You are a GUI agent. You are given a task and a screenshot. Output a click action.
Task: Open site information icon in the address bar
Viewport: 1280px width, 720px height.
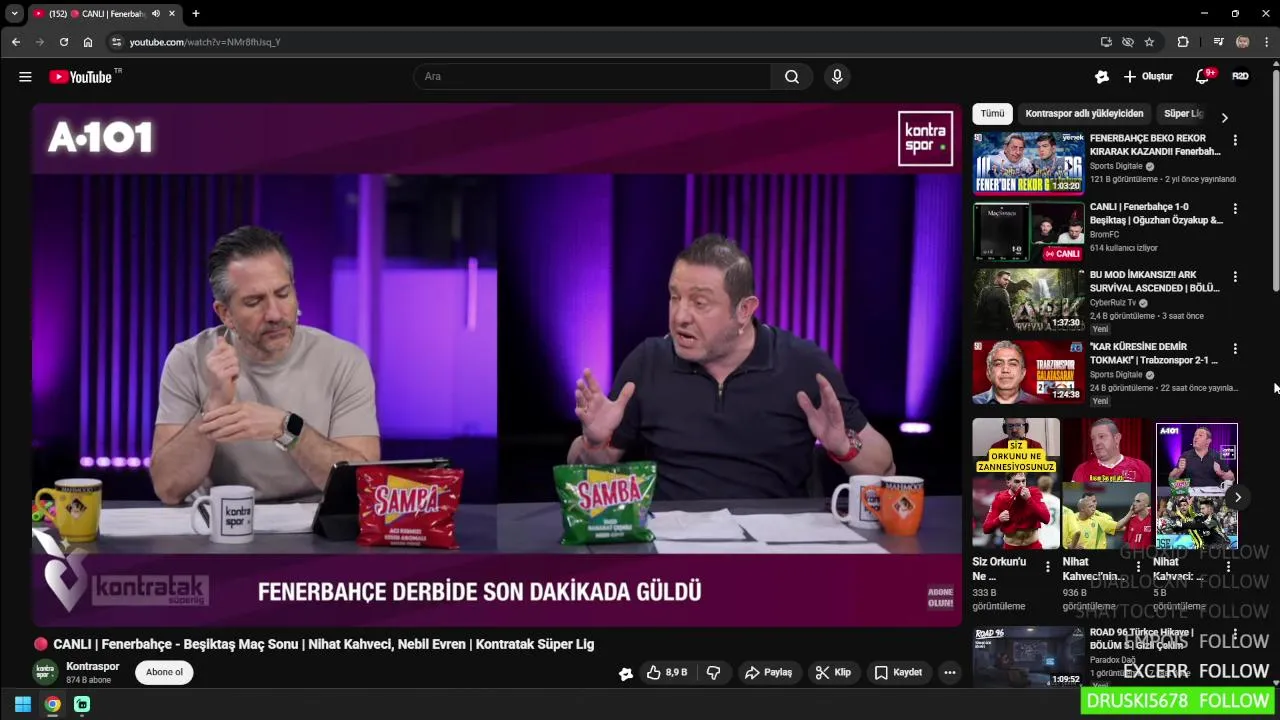(116, 42)
